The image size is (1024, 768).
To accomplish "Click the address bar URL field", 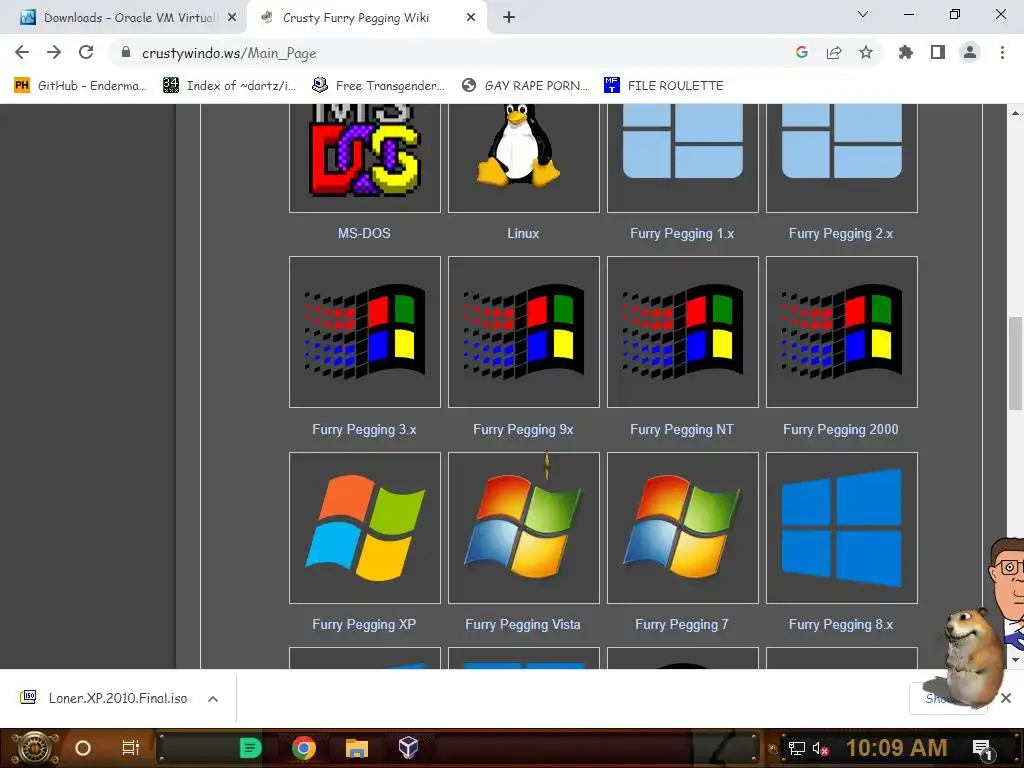I will tap(457, 53).
